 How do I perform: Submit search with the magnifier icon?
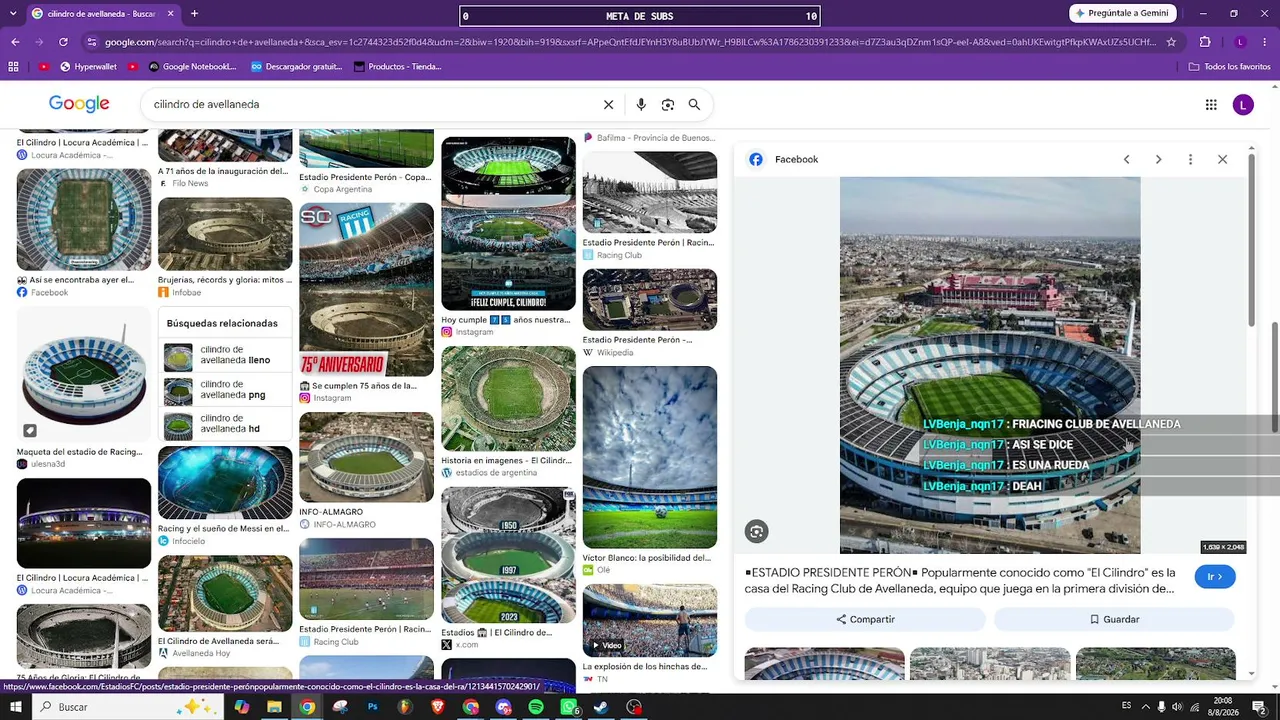(695, 105)
